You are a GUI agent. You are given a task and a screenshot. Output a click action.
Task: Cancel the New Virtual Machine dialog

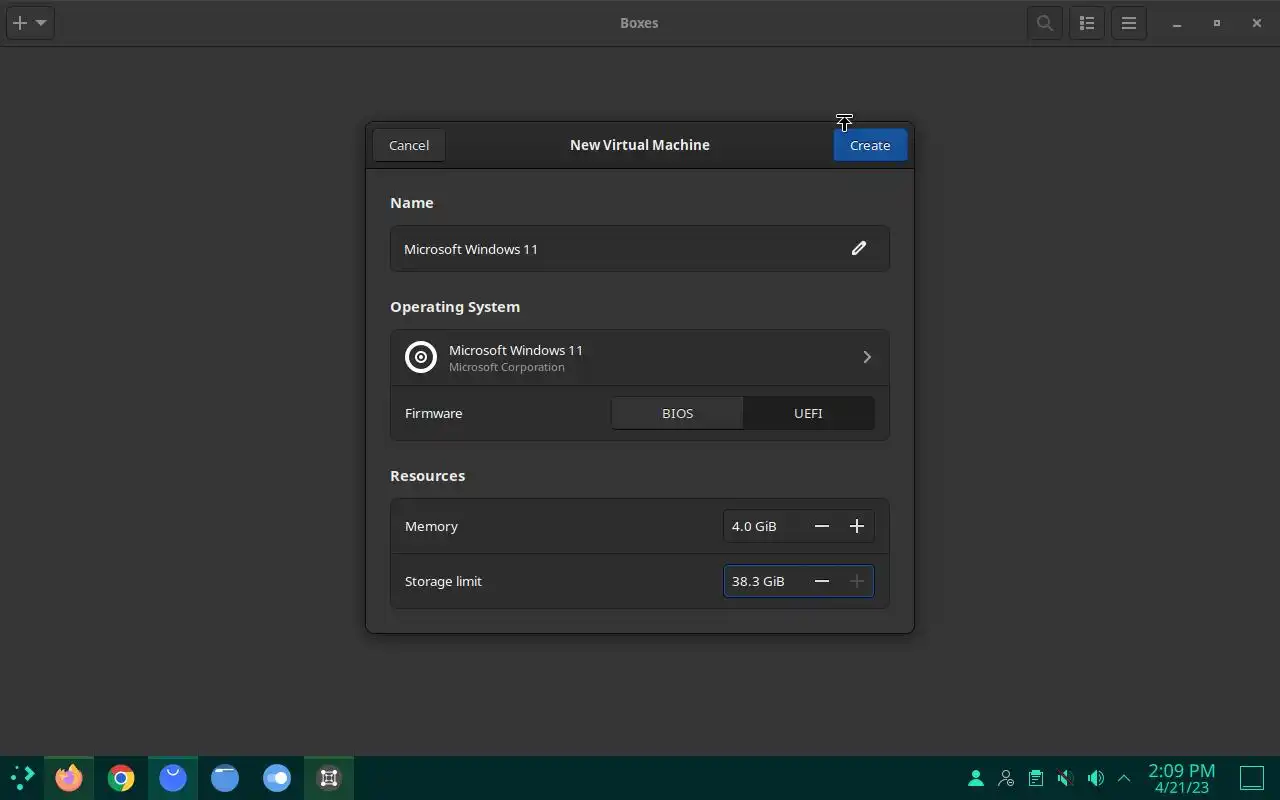(409, 145)
